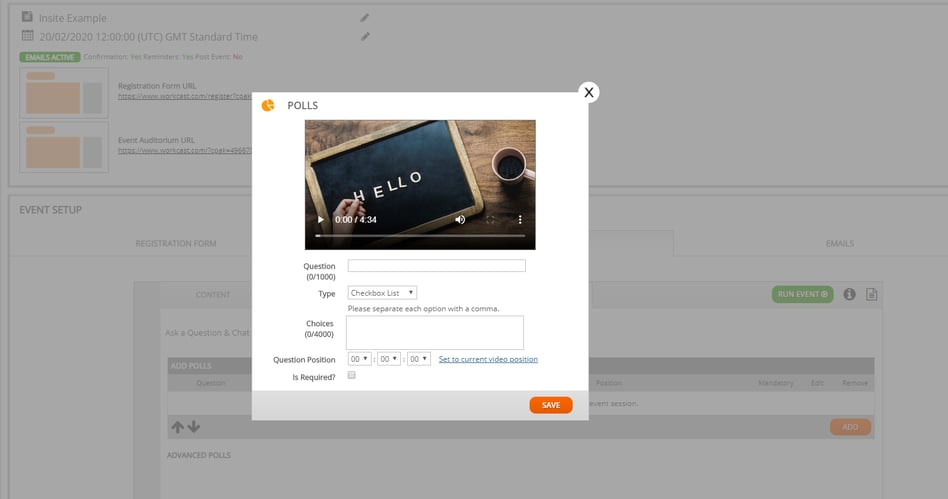Screen dimensions: 948x499
Task: Click the Choices text area
Action: pos(434,332)
